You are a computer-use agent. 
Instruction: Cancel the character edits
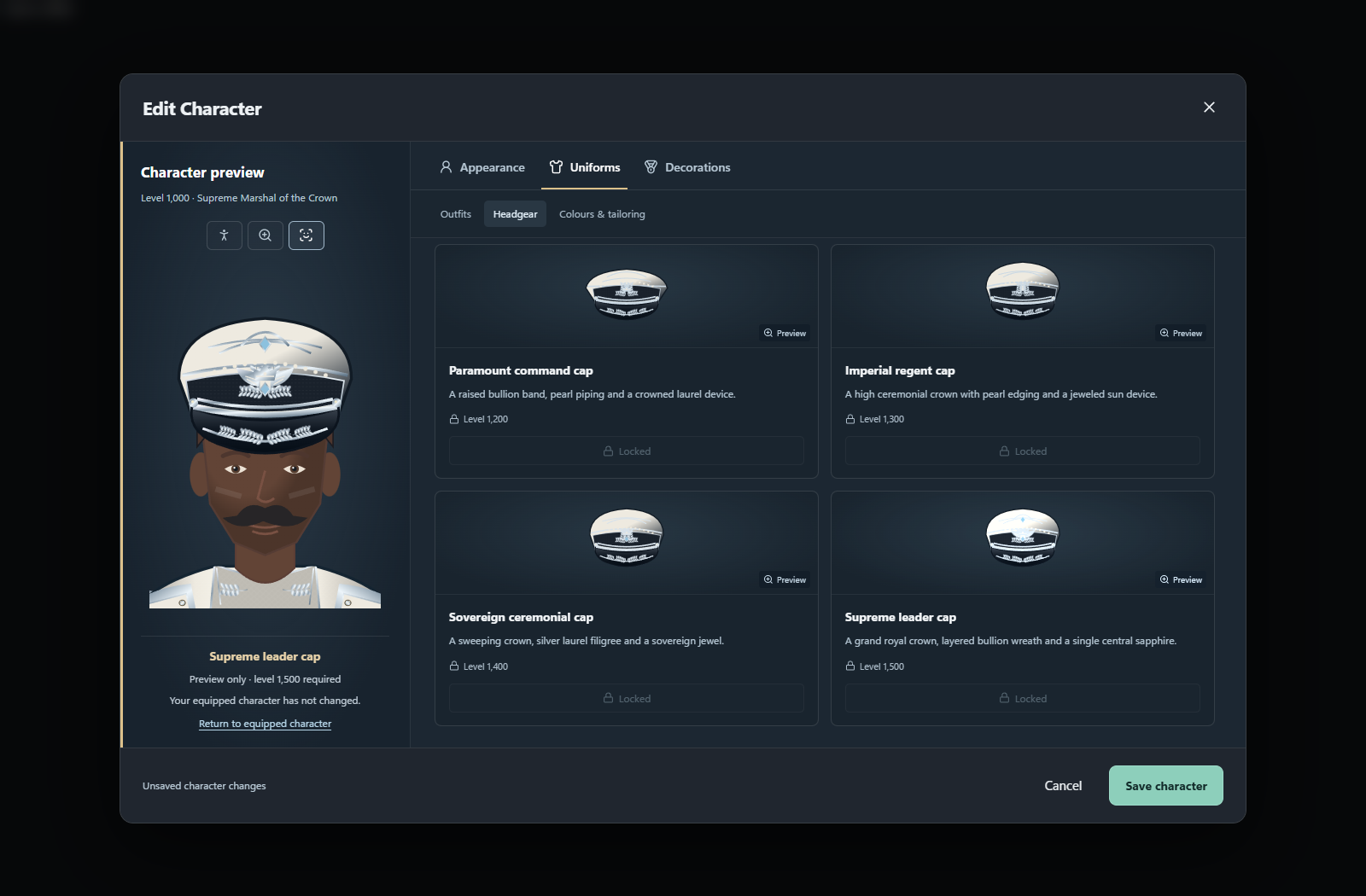1063,786
